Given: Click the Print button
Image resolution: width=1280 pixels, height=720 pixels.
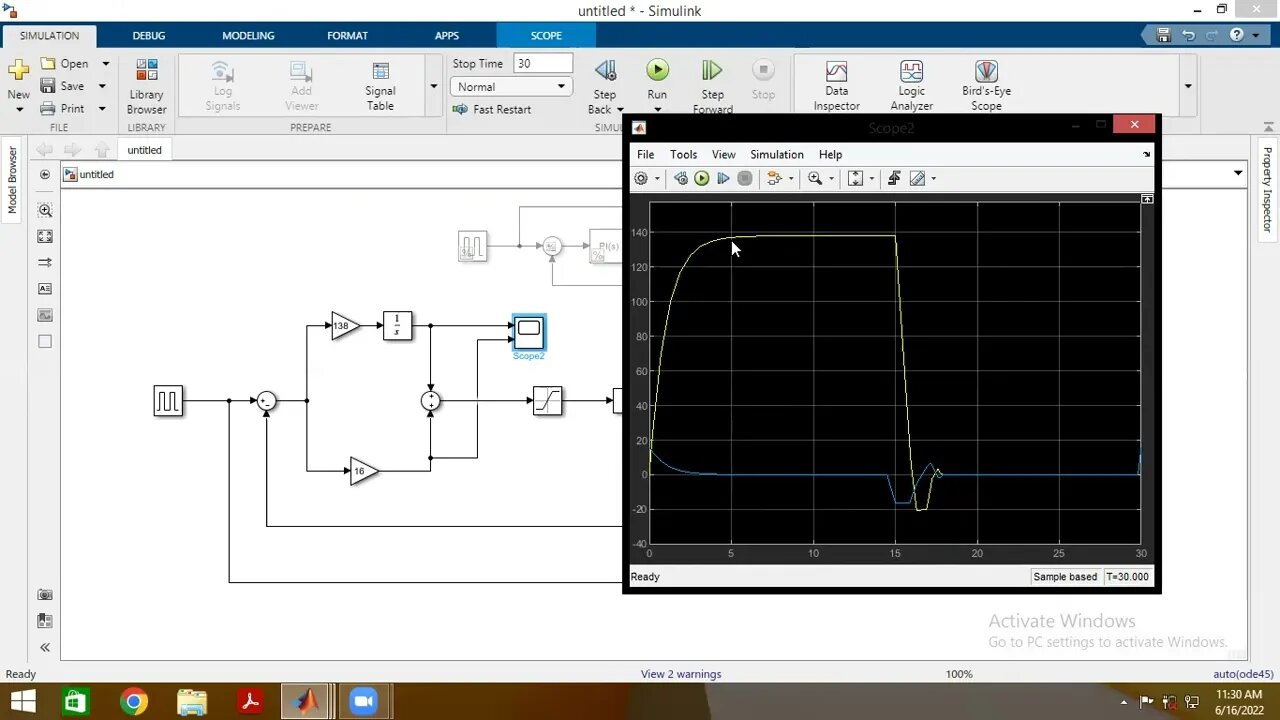Looking at the screenshot, I should [x=63, y=108].
